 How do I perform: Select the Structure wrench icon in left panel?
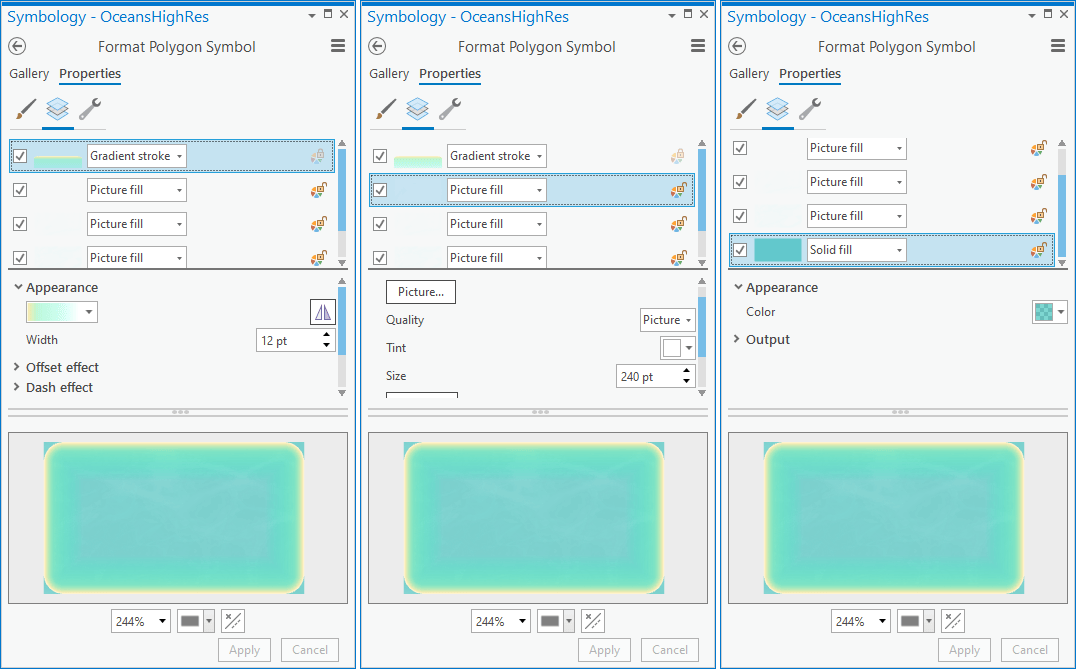(90, 108)
